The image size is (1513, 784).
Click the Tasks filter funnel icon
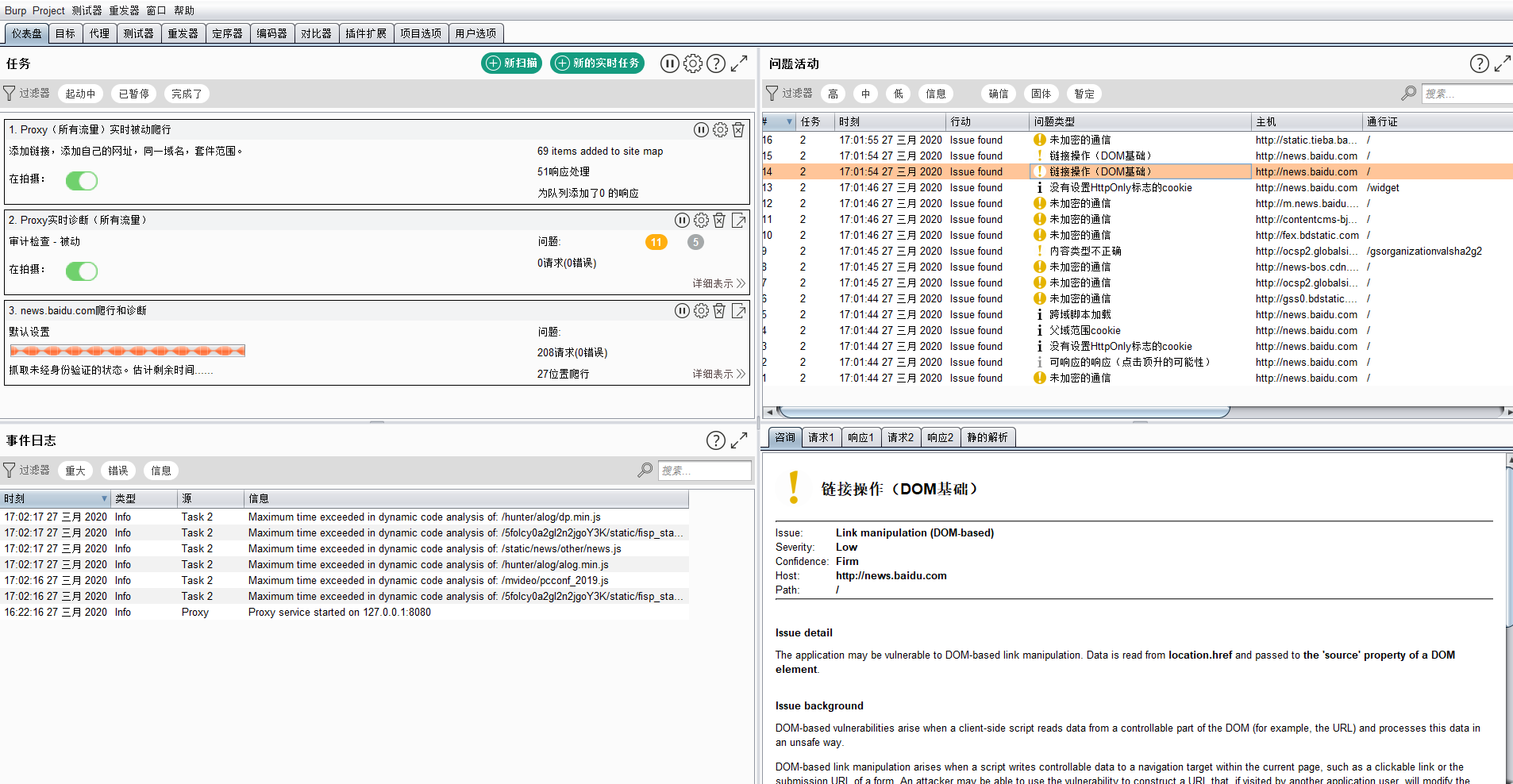(10, 94)
